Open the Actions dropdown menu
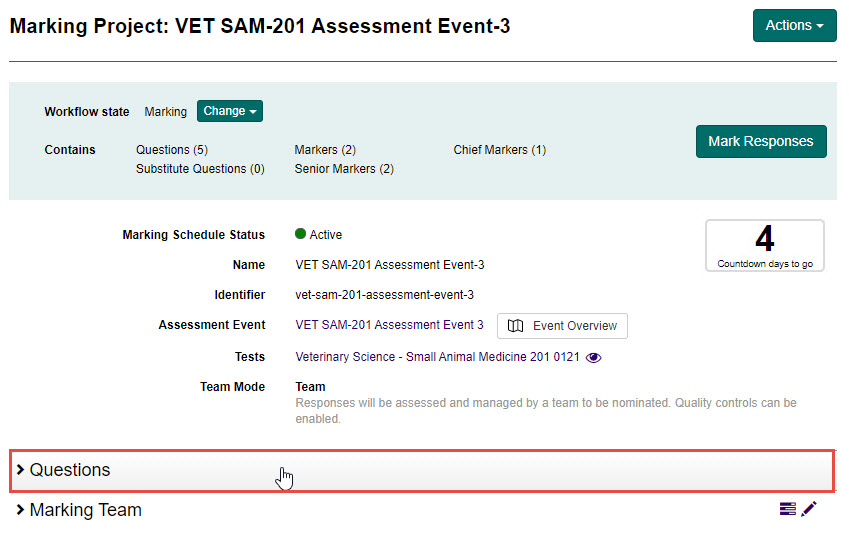Image resolution: width=849 pixels, height=550 pixels. tap(794, 26)
